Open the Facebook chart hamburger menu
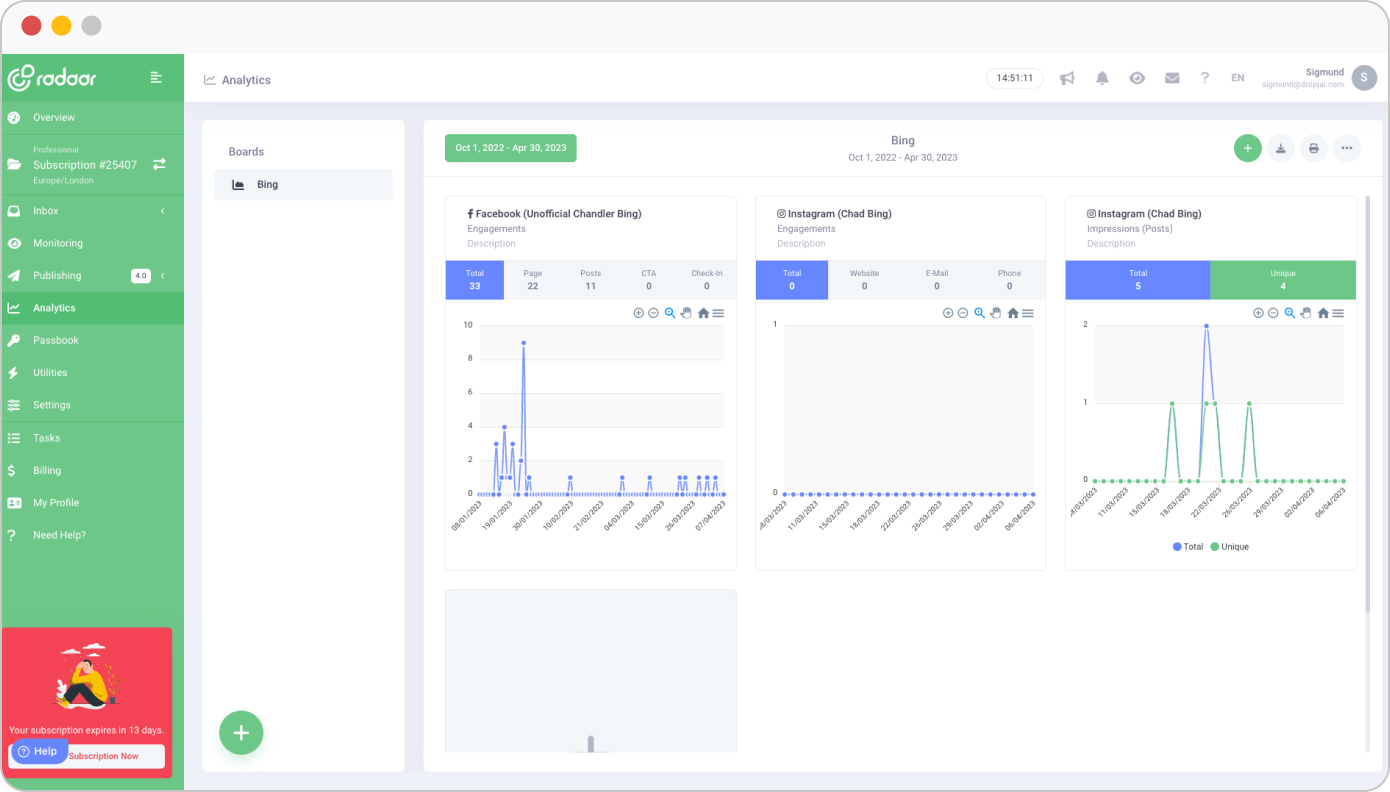 pos(718,313)
